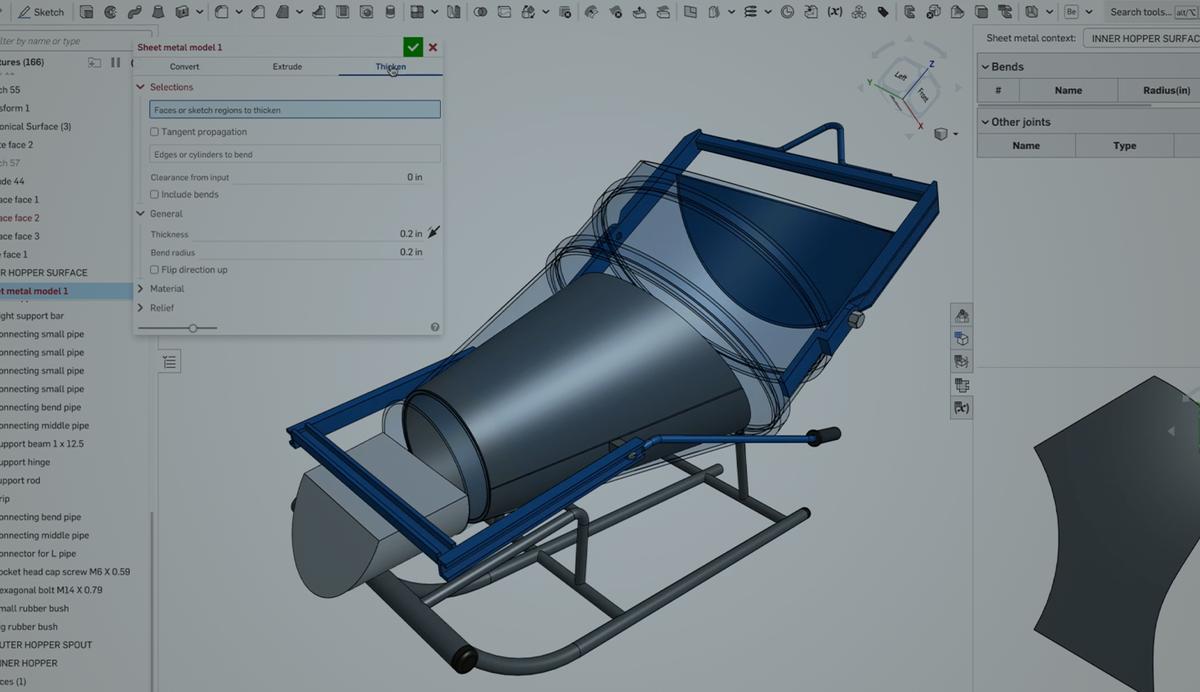
Task: Expand the Relief section
Action: (142, 308)
